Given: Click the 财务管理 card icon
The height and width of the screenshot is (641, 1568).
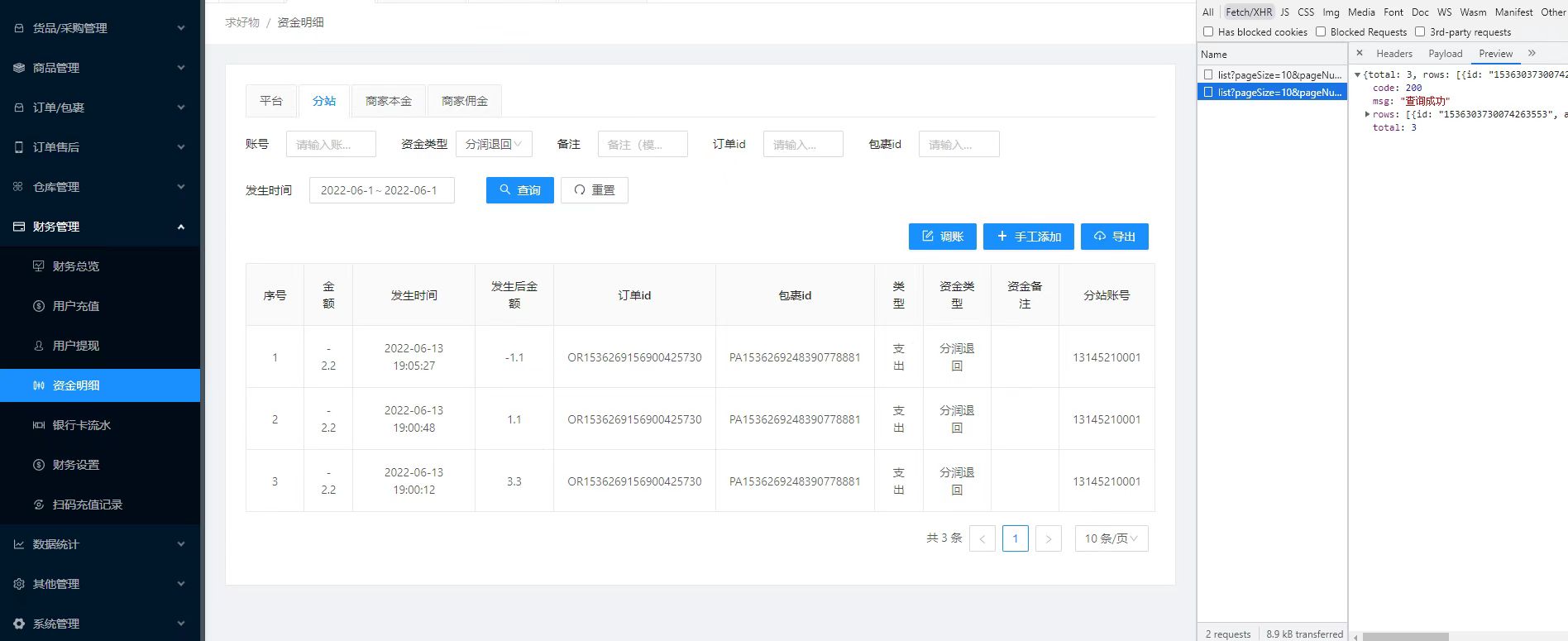Looking at the screenshot, I should coord(19,227).
